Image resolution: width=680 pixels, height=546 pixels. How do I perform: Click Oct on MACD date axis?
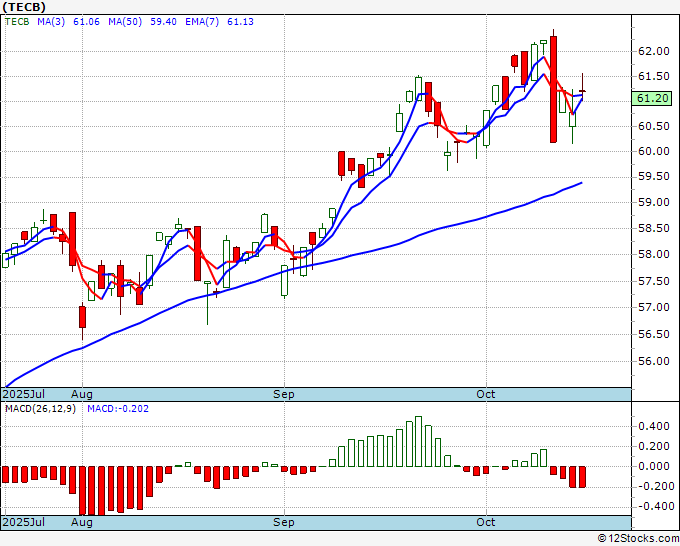tap(485, 522)
